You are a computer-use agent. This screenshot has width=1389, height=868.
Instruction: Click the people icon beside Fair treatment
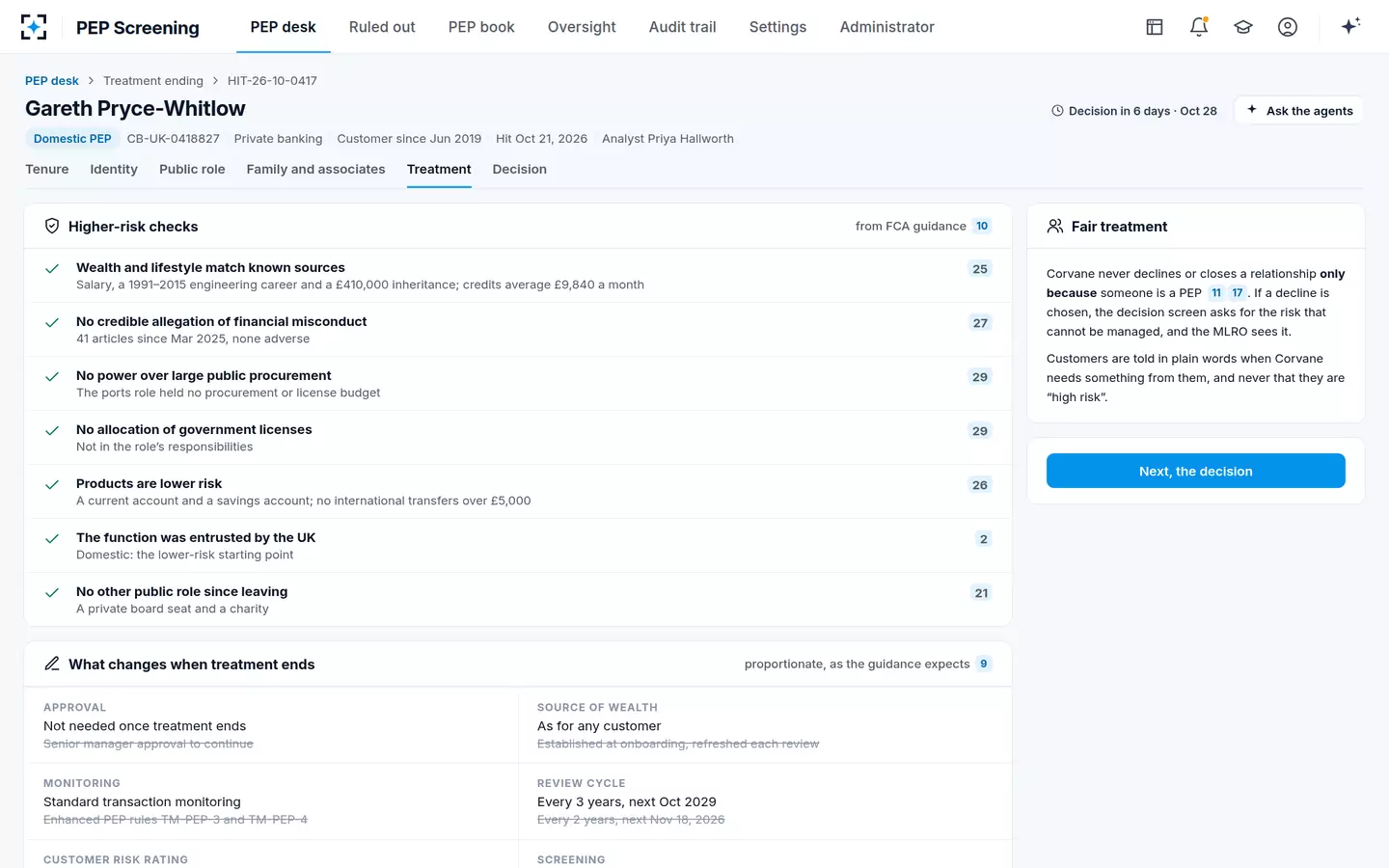(1055, 226)
